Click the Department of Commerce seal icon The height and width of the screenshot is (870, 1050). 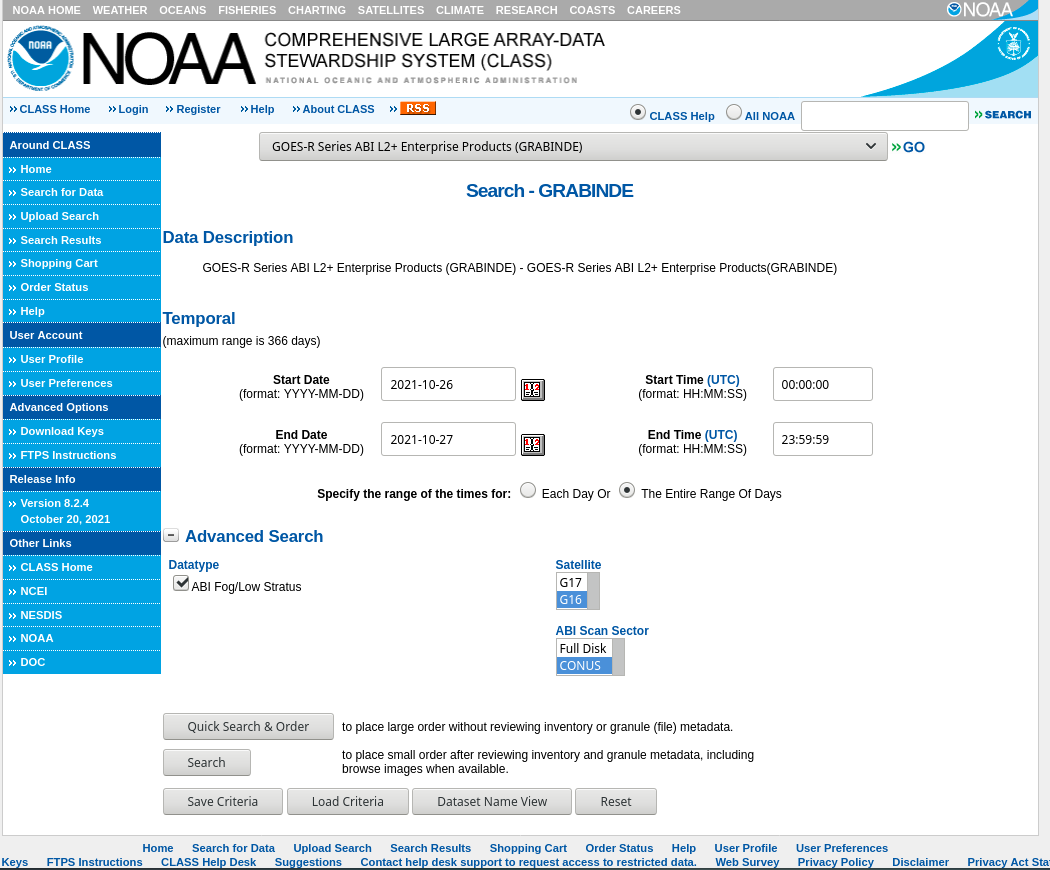coord(1013,44)
